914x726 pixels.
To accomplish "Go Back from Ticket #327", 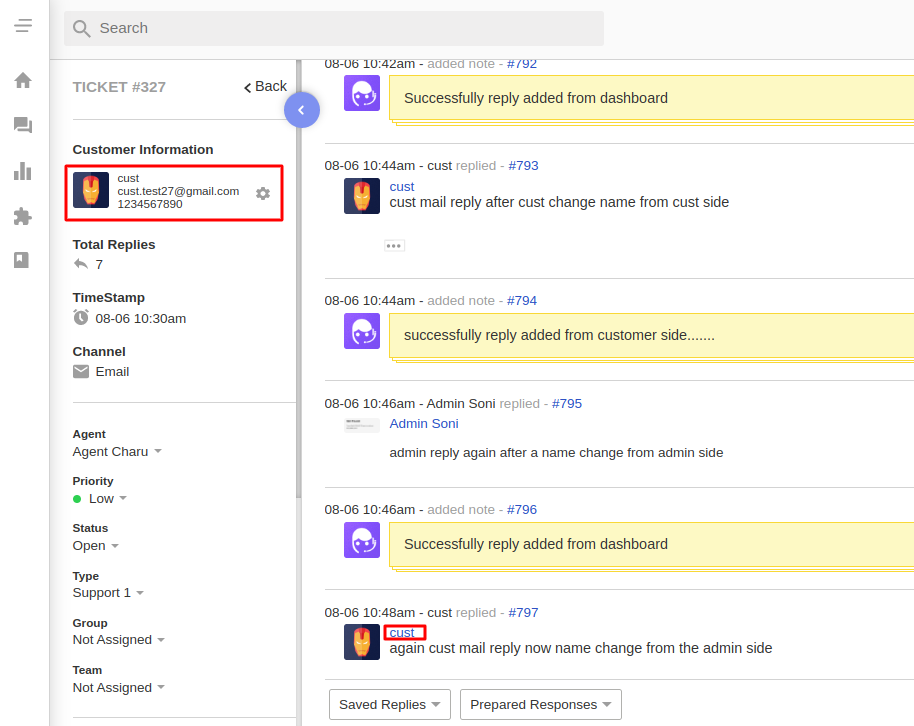I will (264, 86).
